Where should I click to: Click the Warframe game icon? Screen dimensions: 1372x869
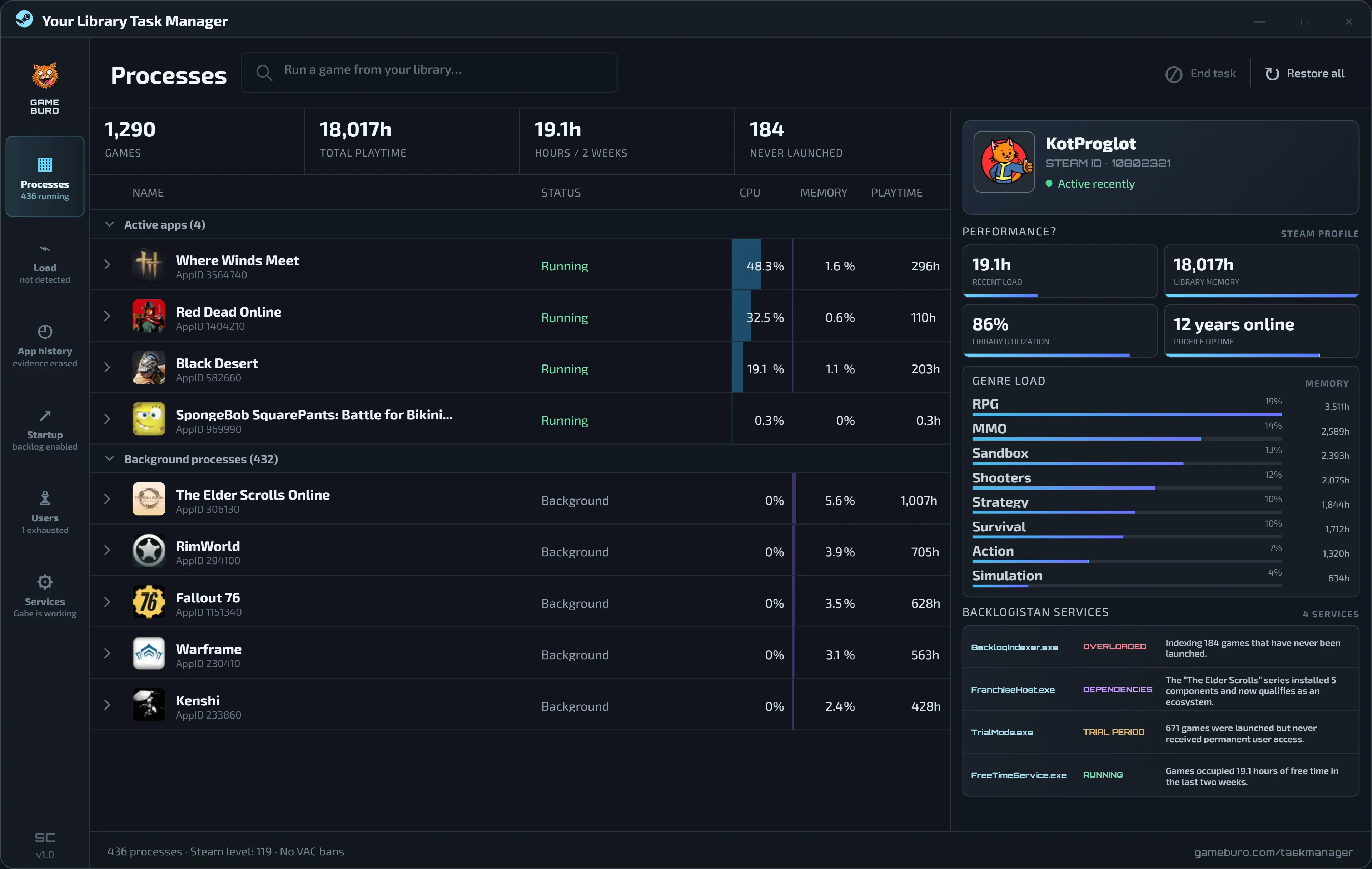tap(149, 653)
